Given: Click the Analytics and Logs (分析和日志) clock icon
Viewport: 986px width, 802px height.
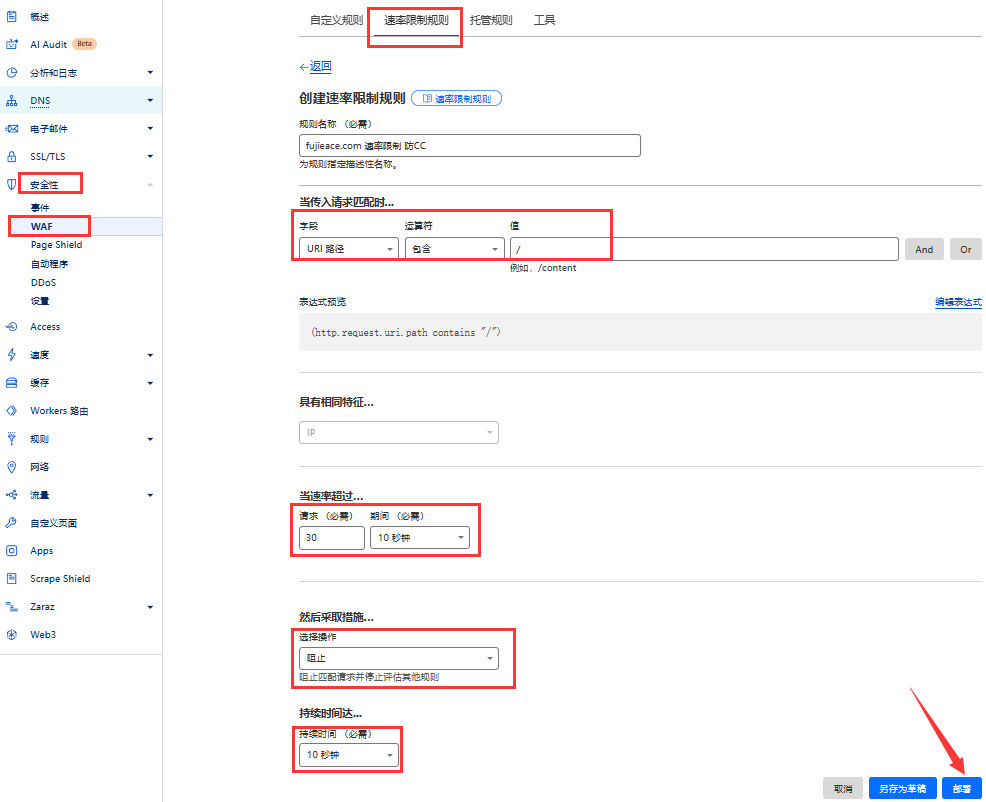Looking at the screenshot, I should pos(11,73).
